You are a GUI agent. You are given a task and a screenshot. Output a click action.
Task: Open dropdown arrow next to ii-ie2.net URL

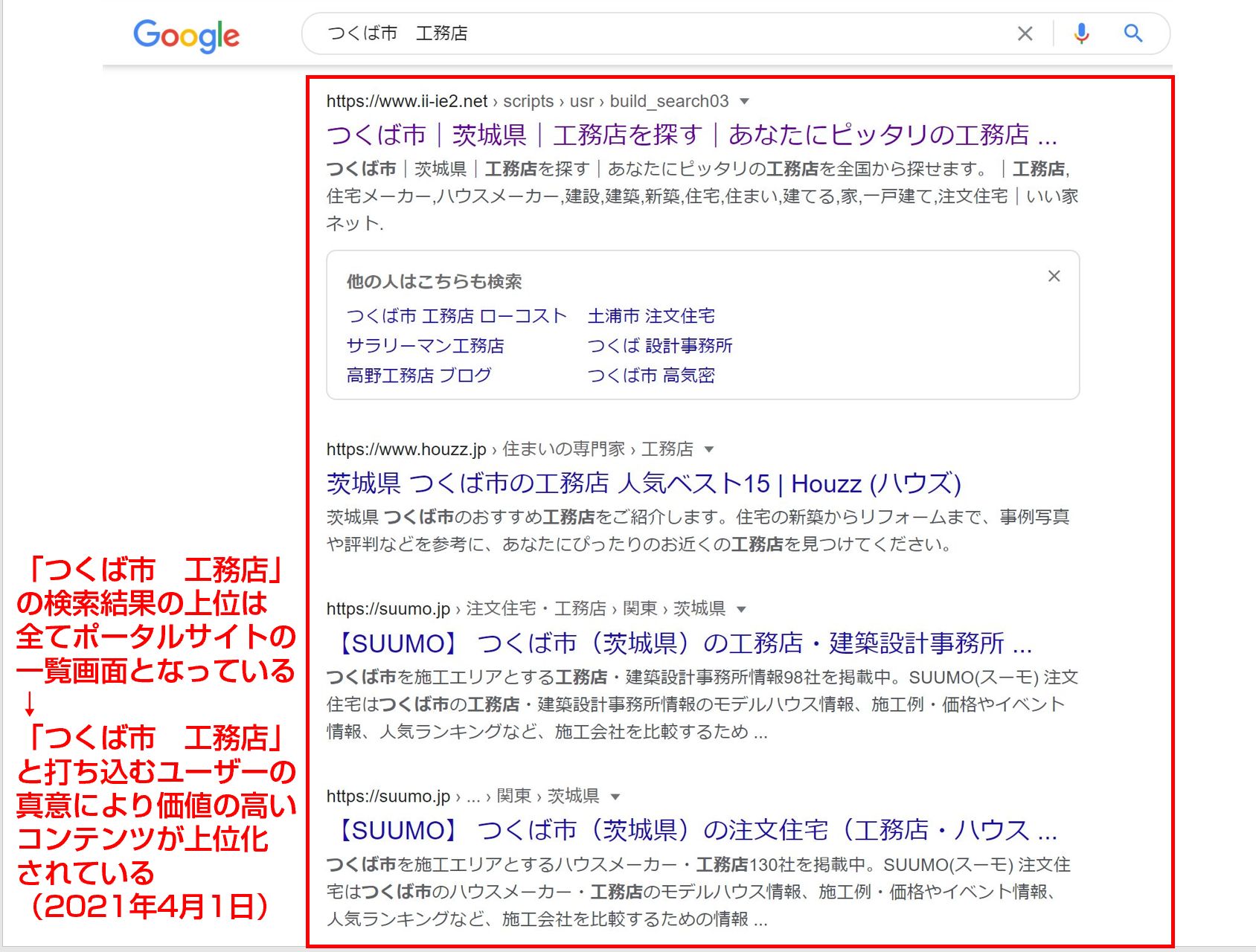tap(744, 101)
